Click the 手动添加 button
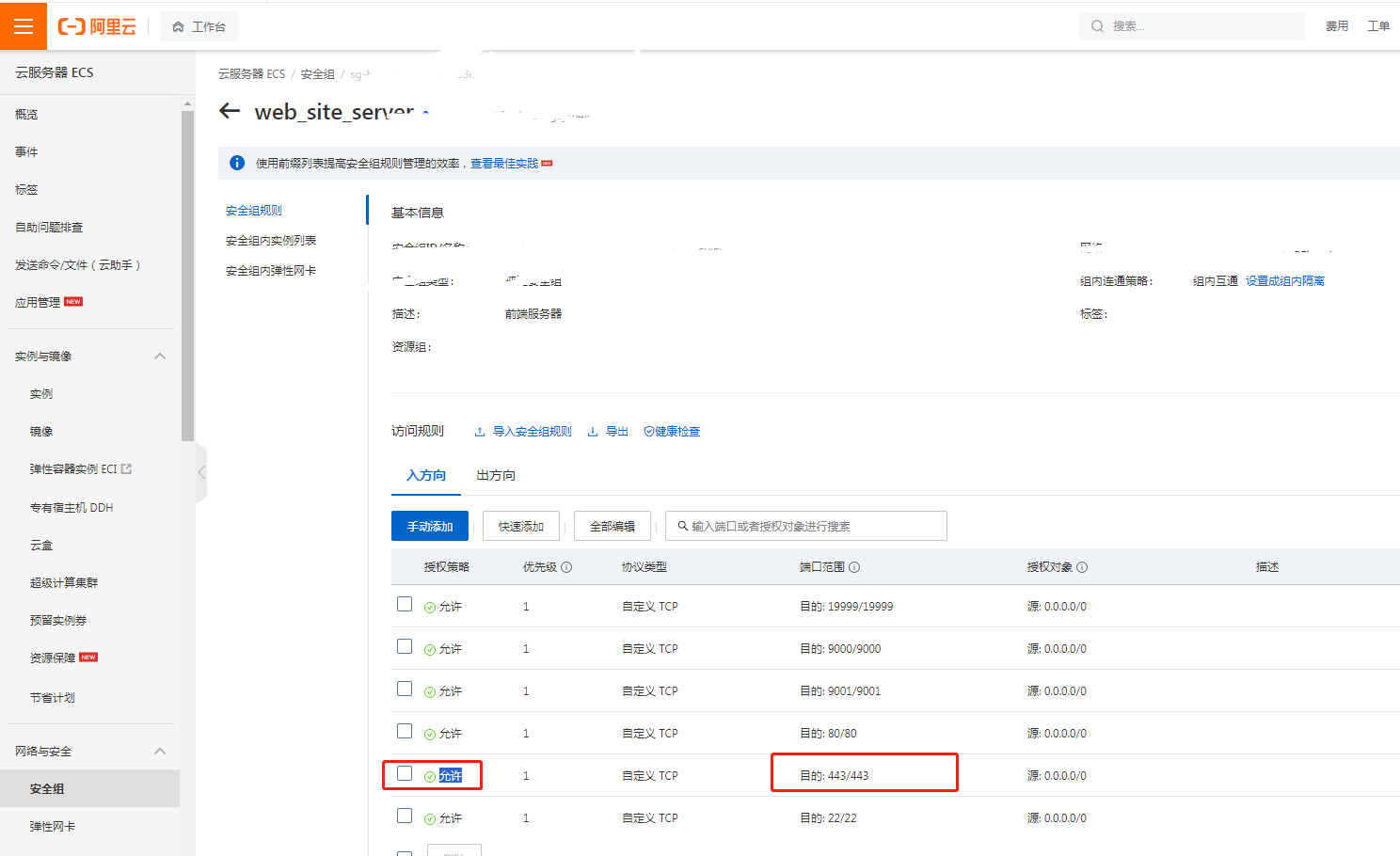This screenshot has height=856, width=1400. pyautogui.click(x=429, y=526)
